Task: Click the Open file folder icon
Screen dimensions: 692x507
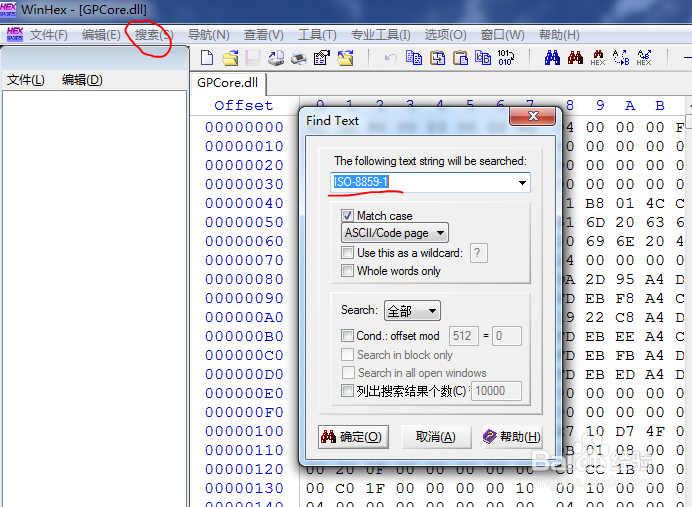Action: click(230, 58)
